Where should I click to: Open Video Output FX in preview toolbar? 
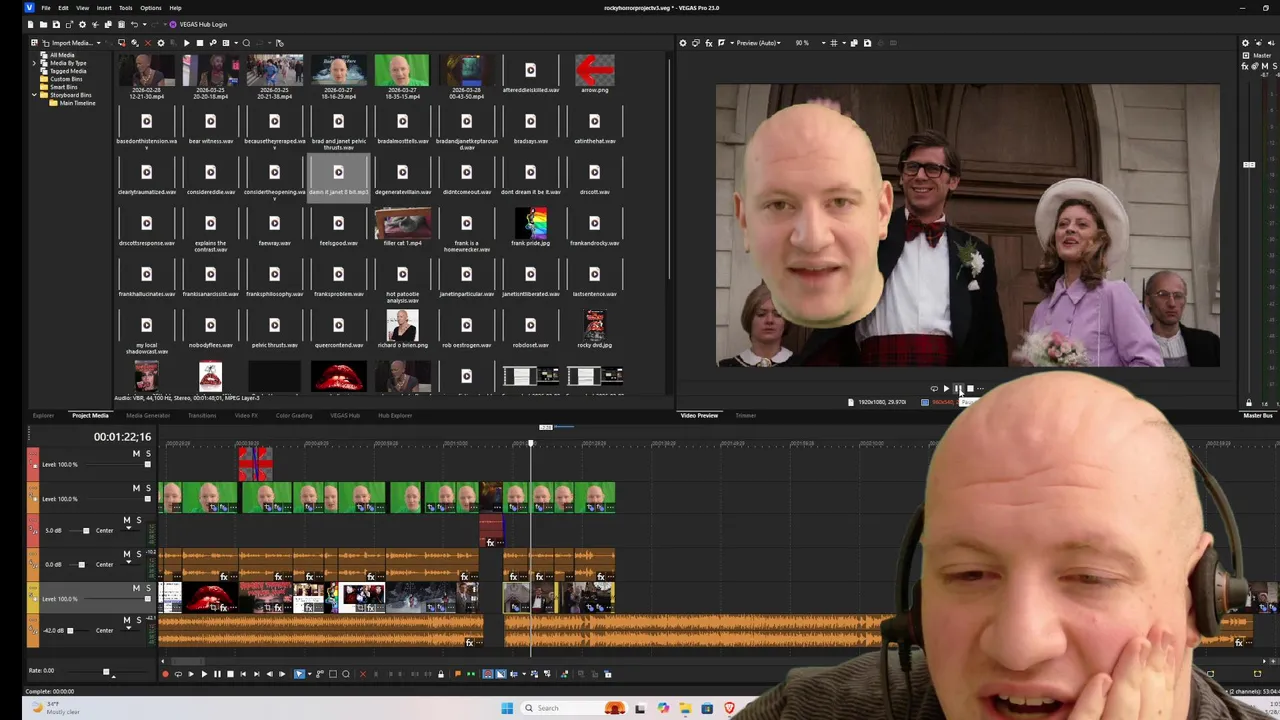(x=709, y=43)
